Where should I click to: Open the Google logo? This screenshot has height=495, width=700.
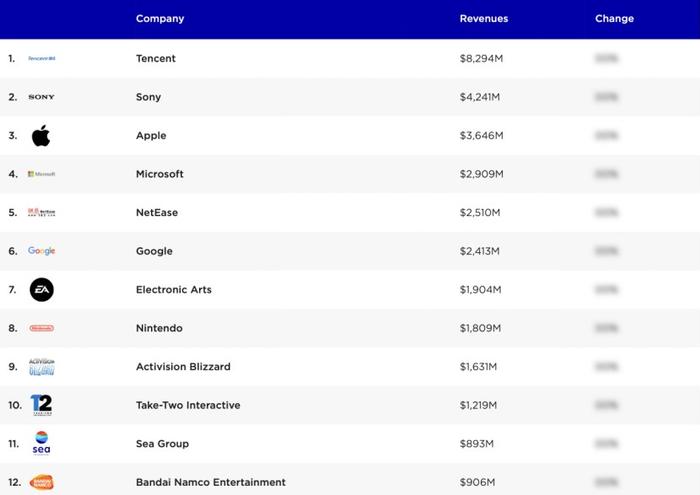click(42, 251)
